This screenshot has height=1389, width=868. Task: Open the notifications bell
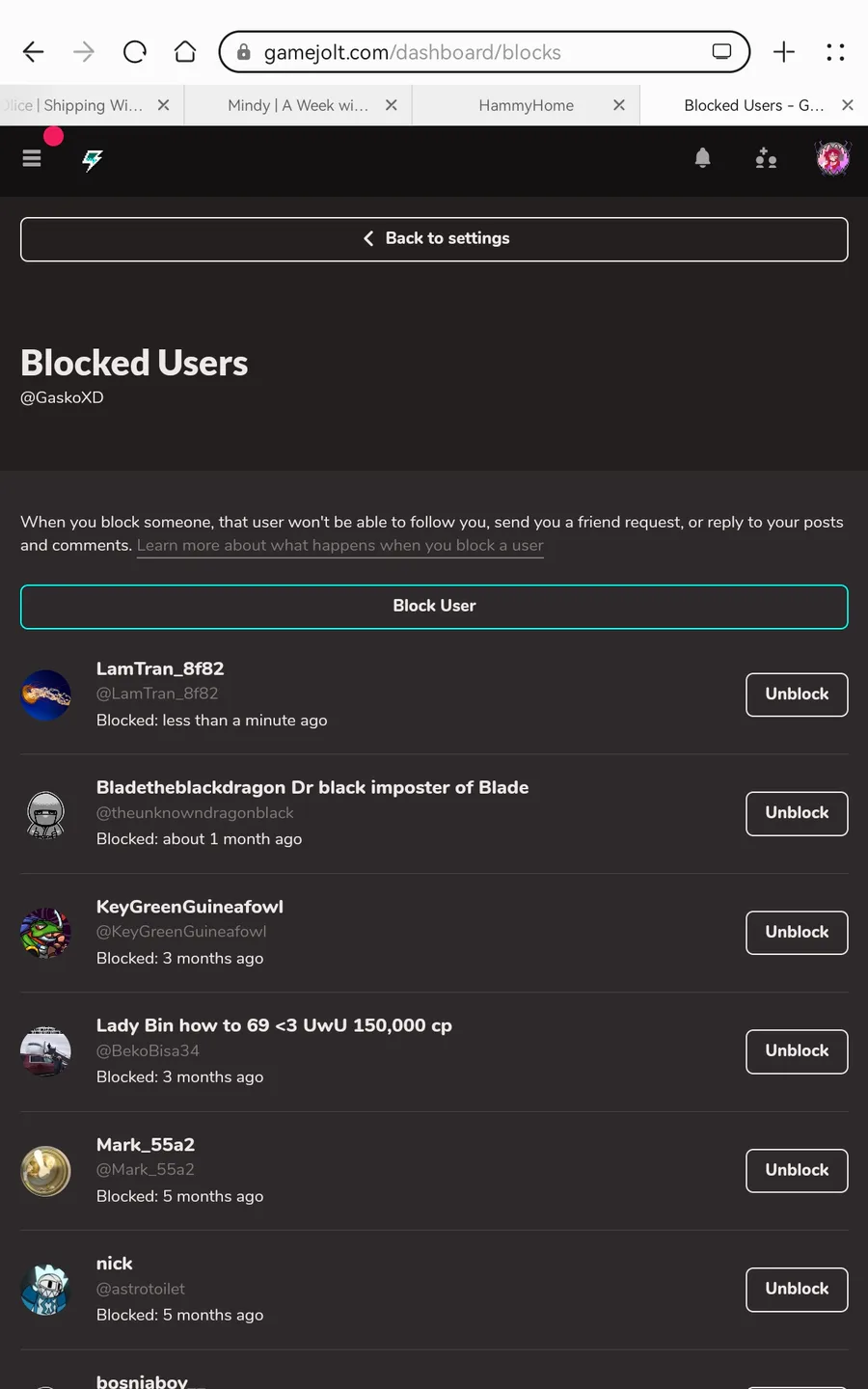(702, 158)
